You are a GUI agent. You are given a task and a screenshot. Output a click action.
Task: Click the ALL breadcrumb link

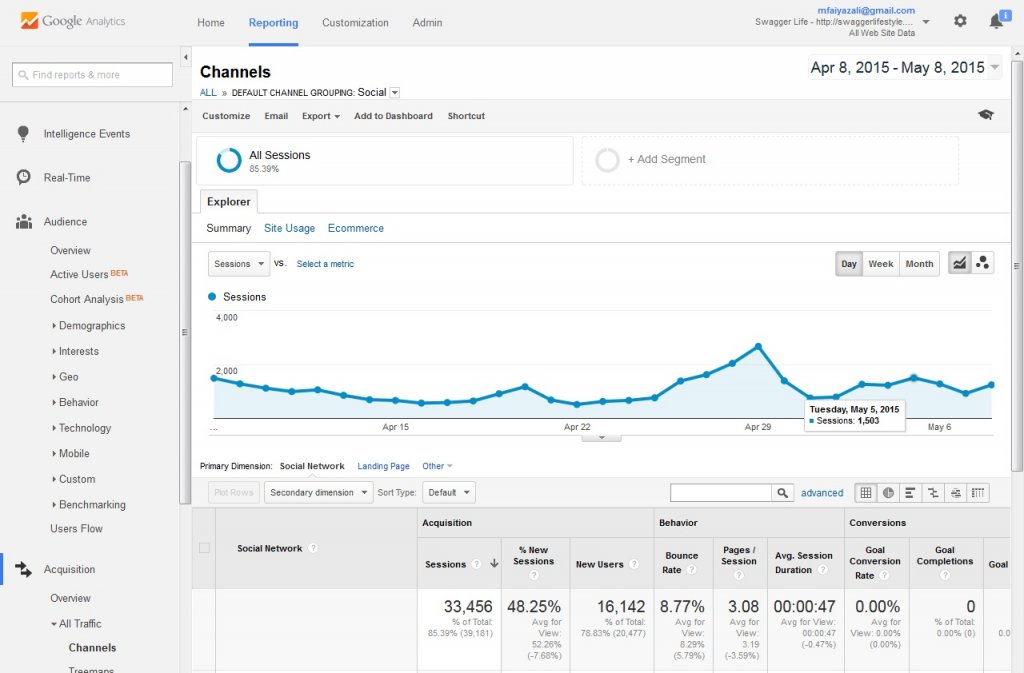[x=208, y=93]
